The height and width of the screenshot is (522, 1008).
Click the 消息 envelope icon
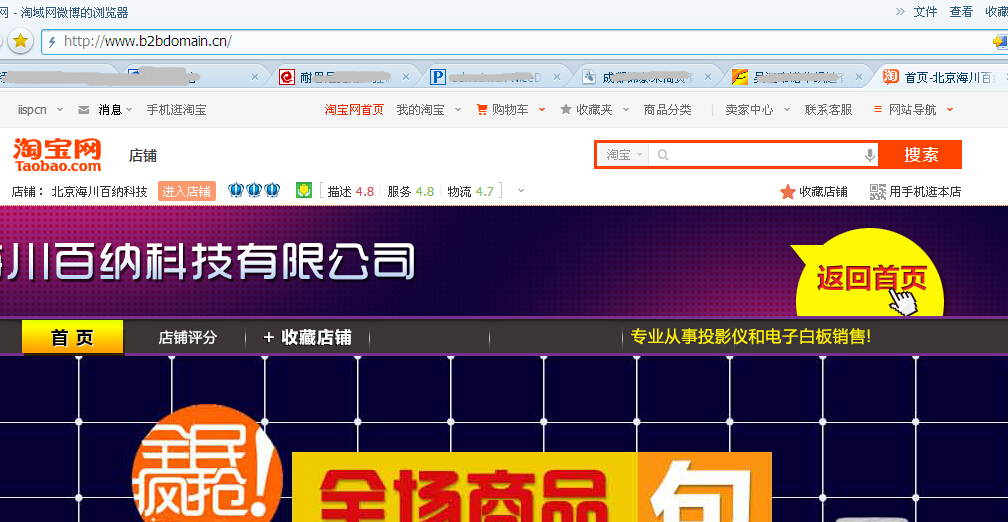[84, 110]
